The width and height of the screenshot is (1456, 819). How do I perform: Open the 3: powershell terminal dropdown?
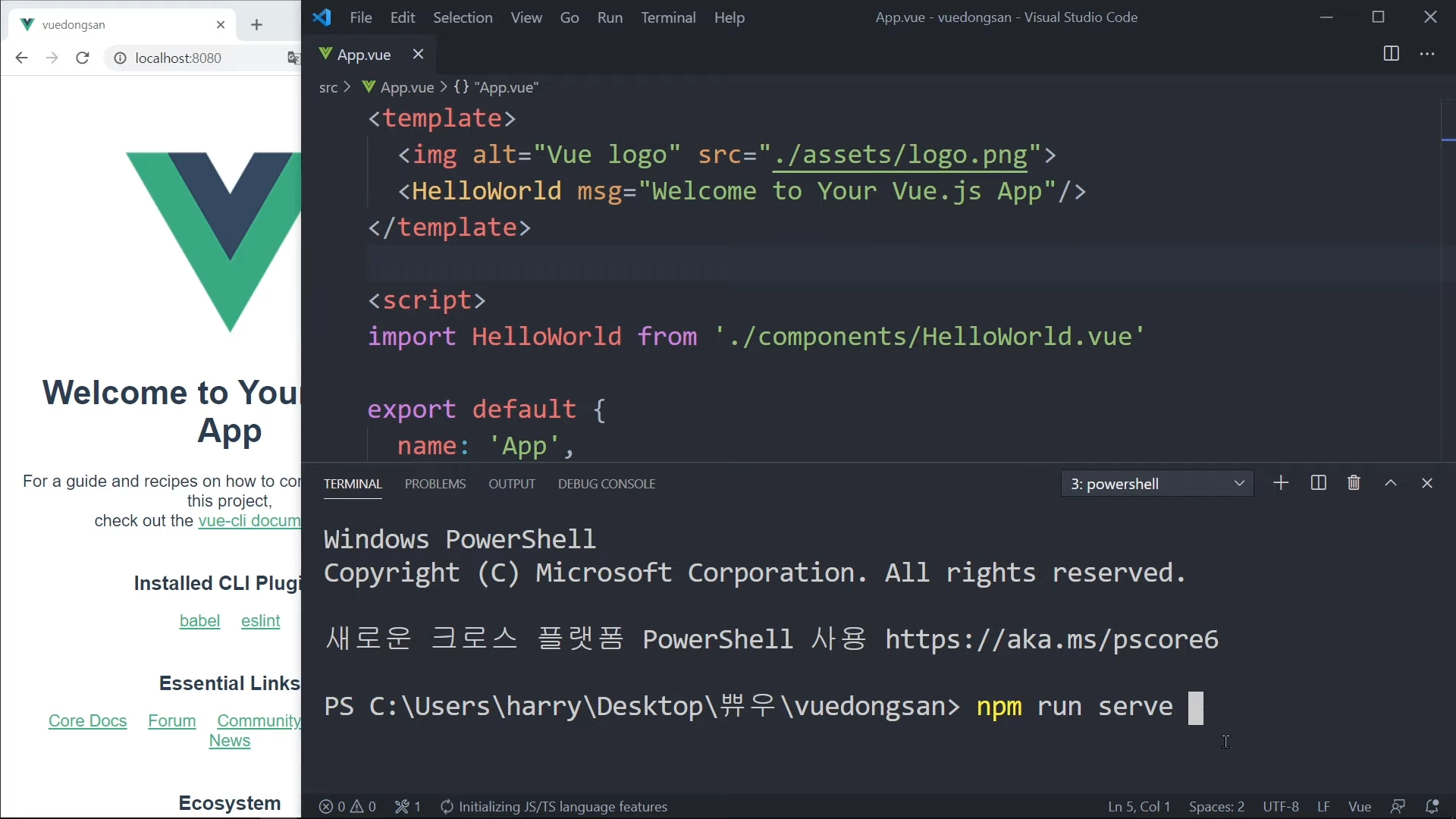tap(1157, 484)
